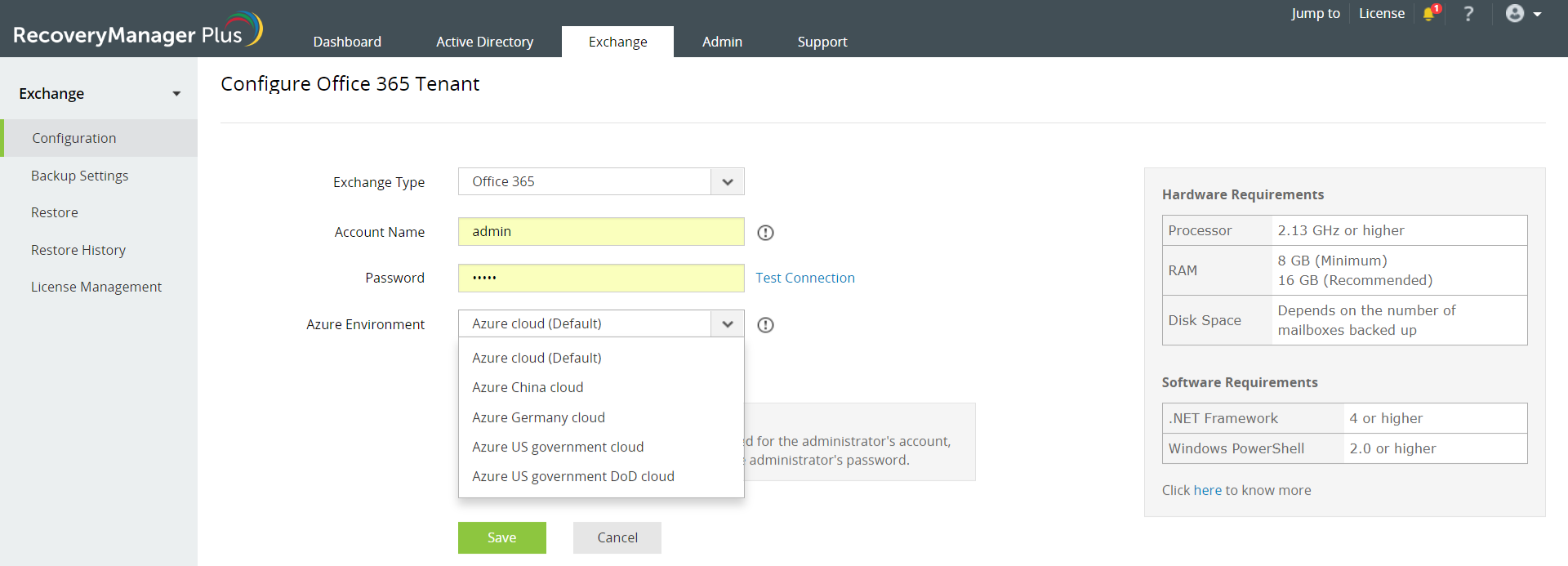
Task: Open the Dashboard tab
Action: 347,42
